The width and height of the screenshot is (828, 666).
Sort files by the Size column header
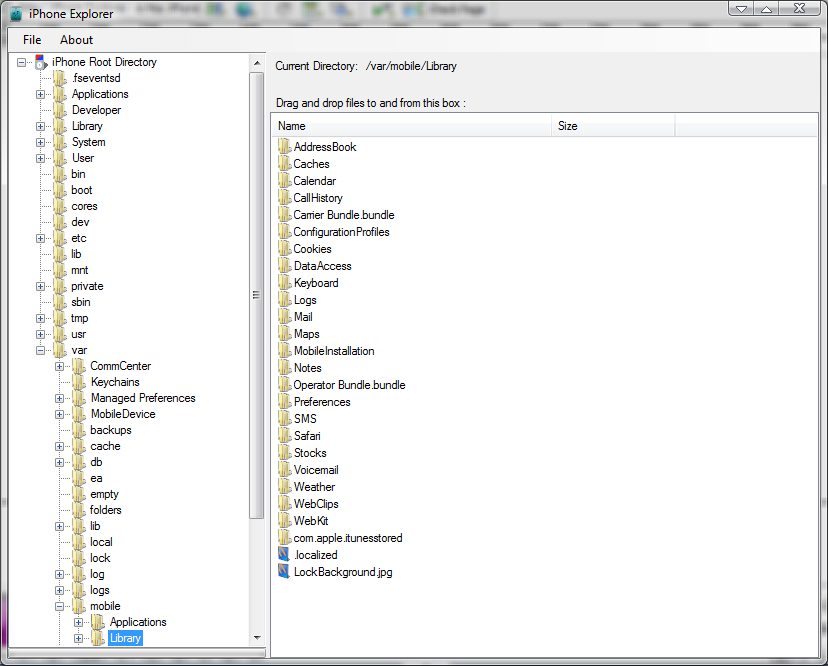[x=614, y=126]
